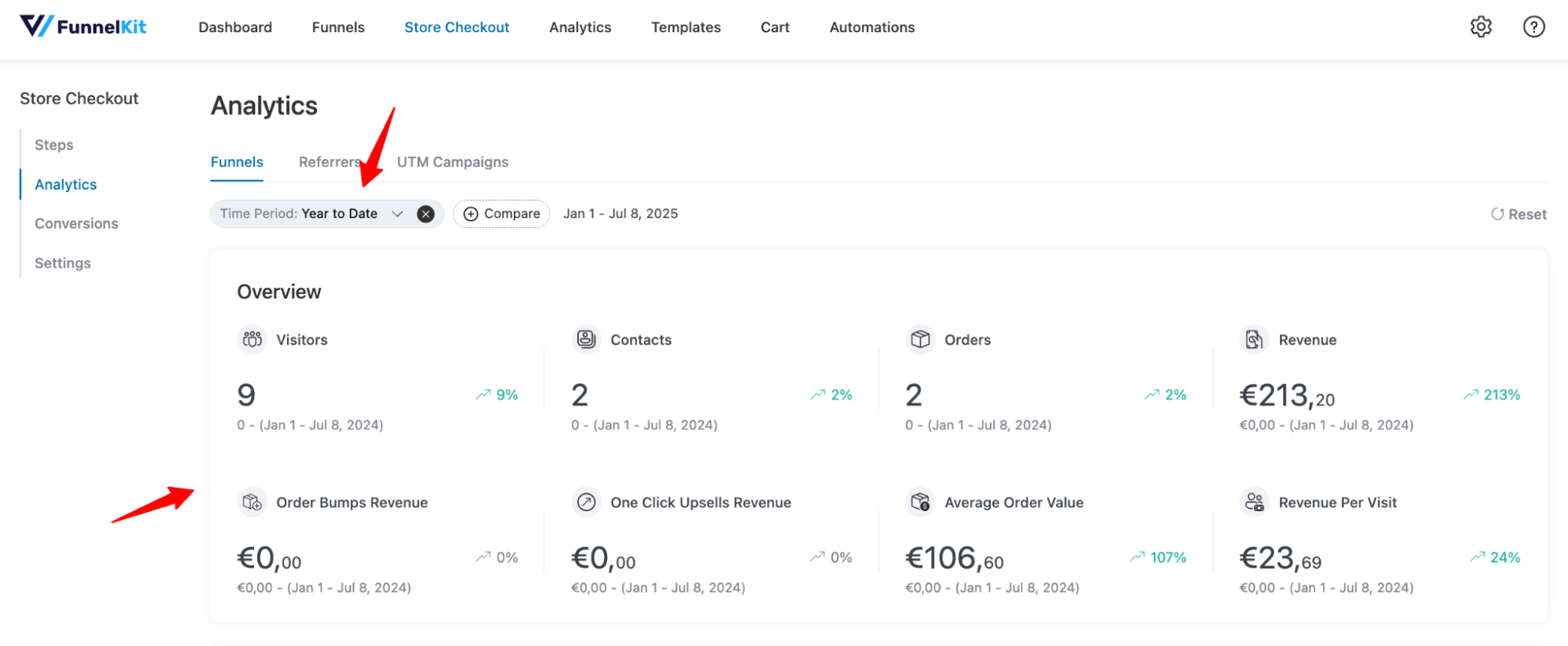The width and height of the screenshot is (1568, 646).
Task: Click the Visitors value 9
Action: 246,395
